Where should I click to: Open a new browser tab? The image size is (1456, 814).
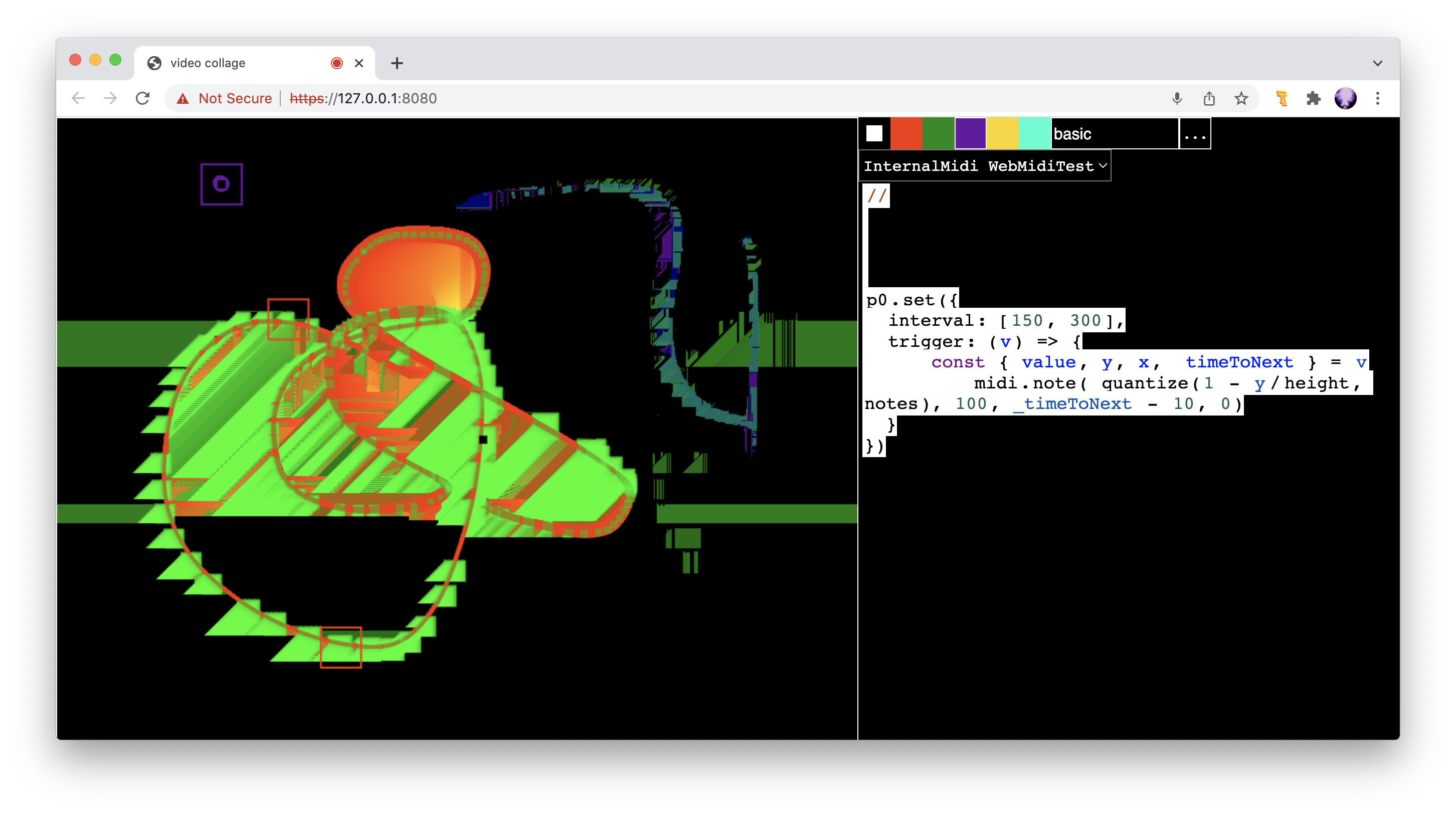pos(397,63)
